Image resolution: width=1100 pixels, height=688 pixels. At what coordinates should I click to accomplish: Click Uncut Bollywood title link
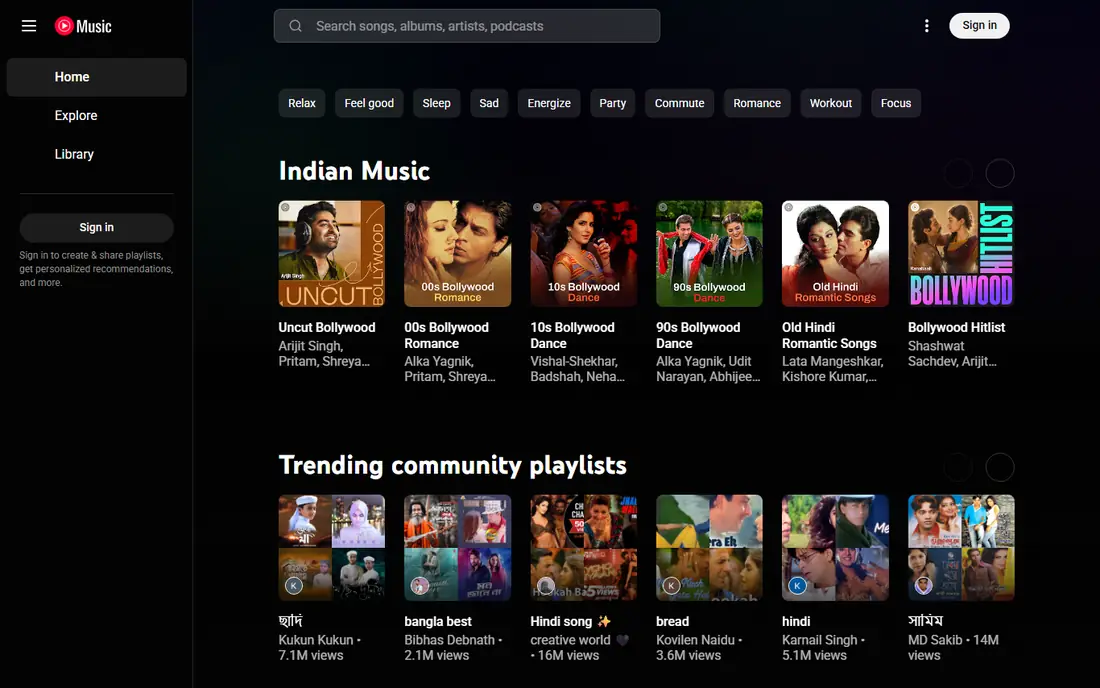tap(327, 328)
